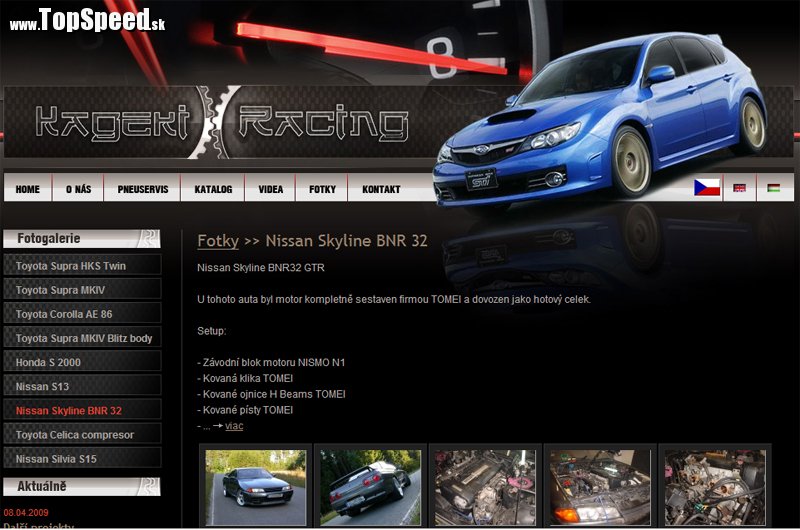
Task: Open the open-hood headlight thumbnail
Action: point(600,487)
